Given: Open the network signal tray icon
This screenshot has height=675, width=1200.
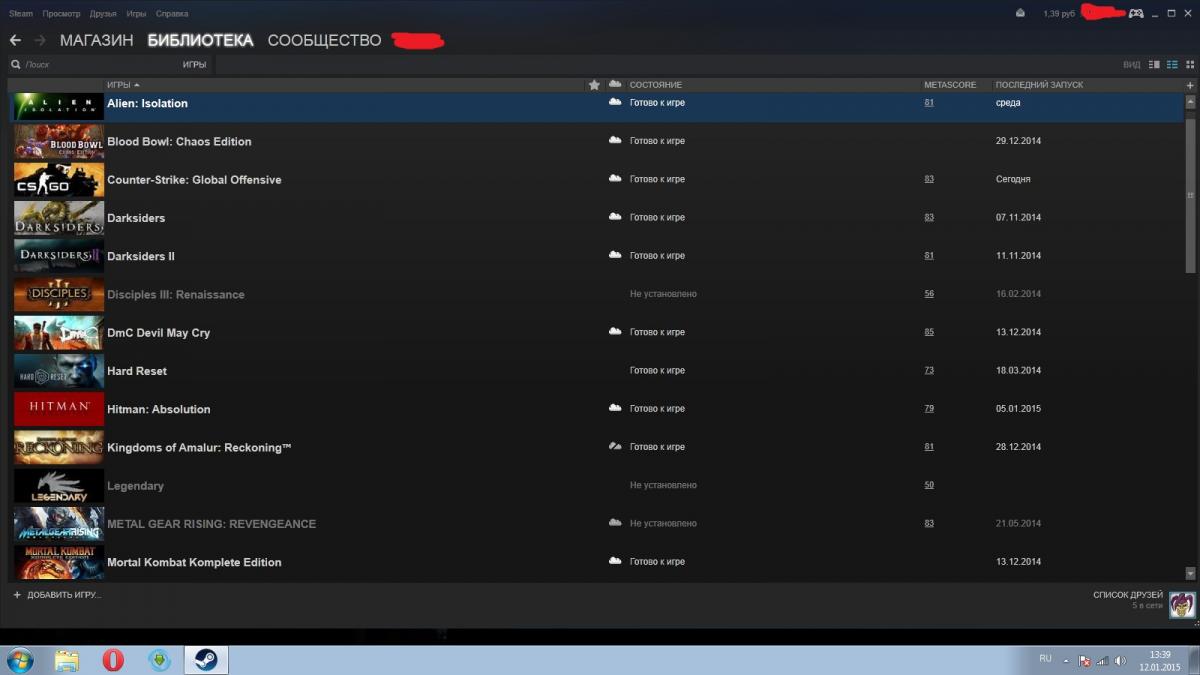Looking at the screenshot, I should tap(1103, 661).
